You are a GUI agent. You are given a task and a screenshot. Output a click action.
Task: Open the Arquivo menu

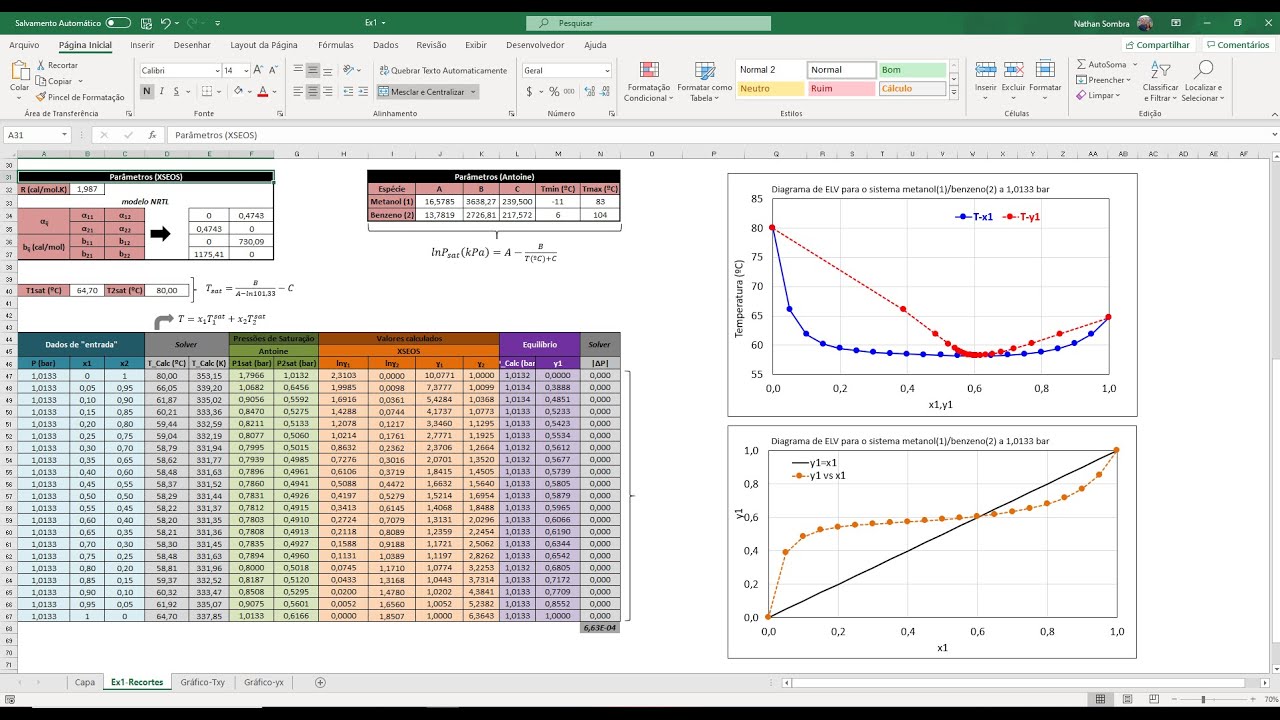(x=24, y=45)
